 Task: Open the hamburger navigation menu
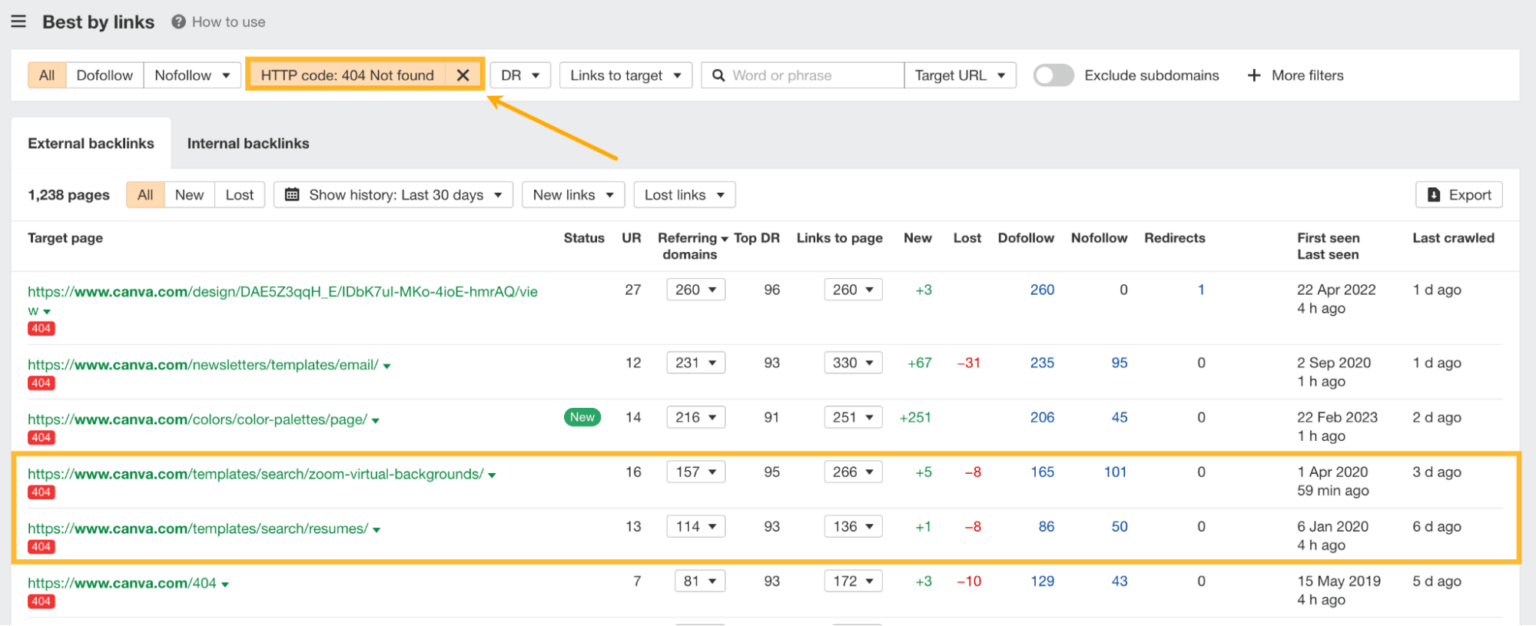pos(18,21)
